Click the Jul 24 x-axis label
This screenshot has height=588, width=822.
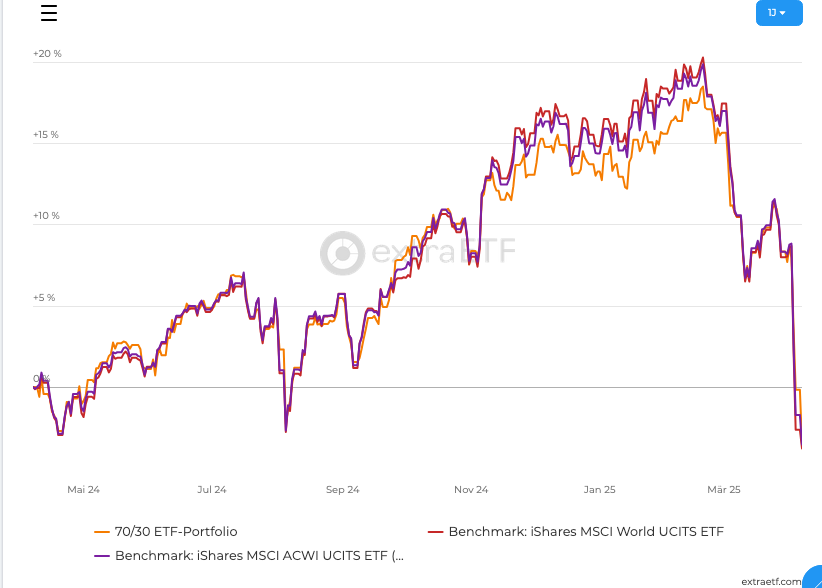212,490
